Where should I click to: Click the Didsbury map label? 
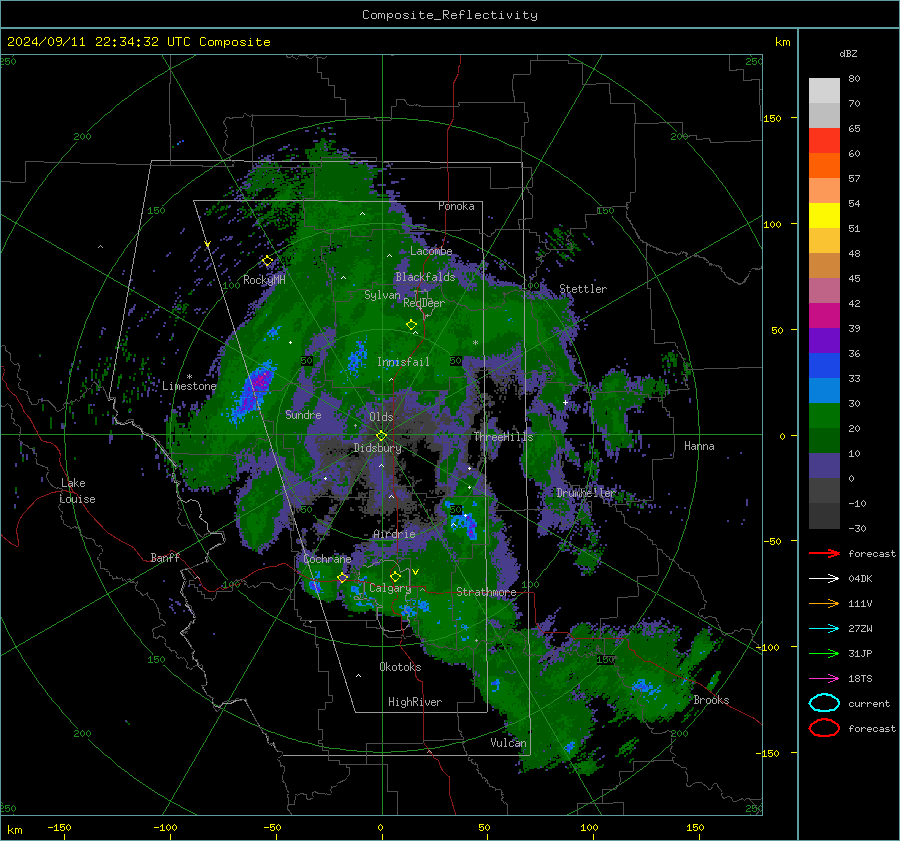377,448
